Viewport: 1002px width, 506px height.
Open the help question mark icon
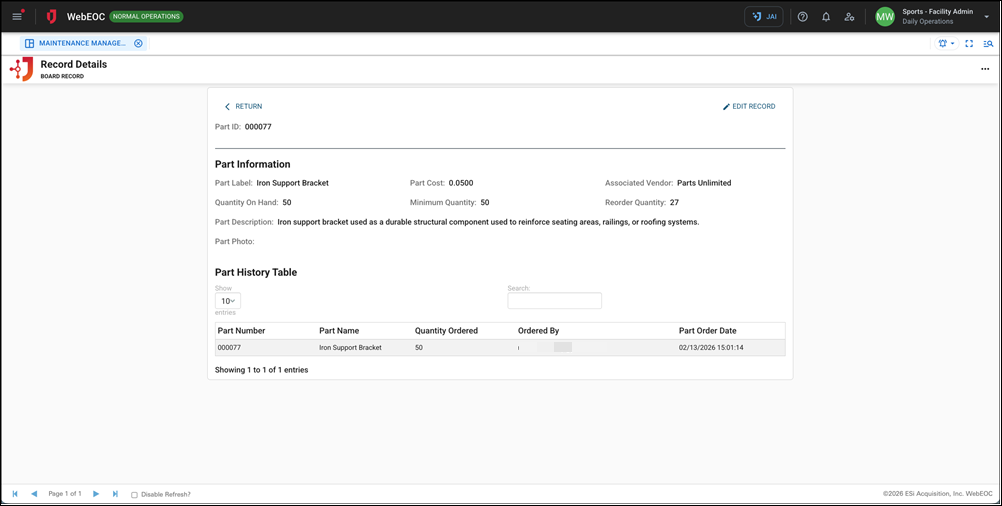(x=802, y=17)
